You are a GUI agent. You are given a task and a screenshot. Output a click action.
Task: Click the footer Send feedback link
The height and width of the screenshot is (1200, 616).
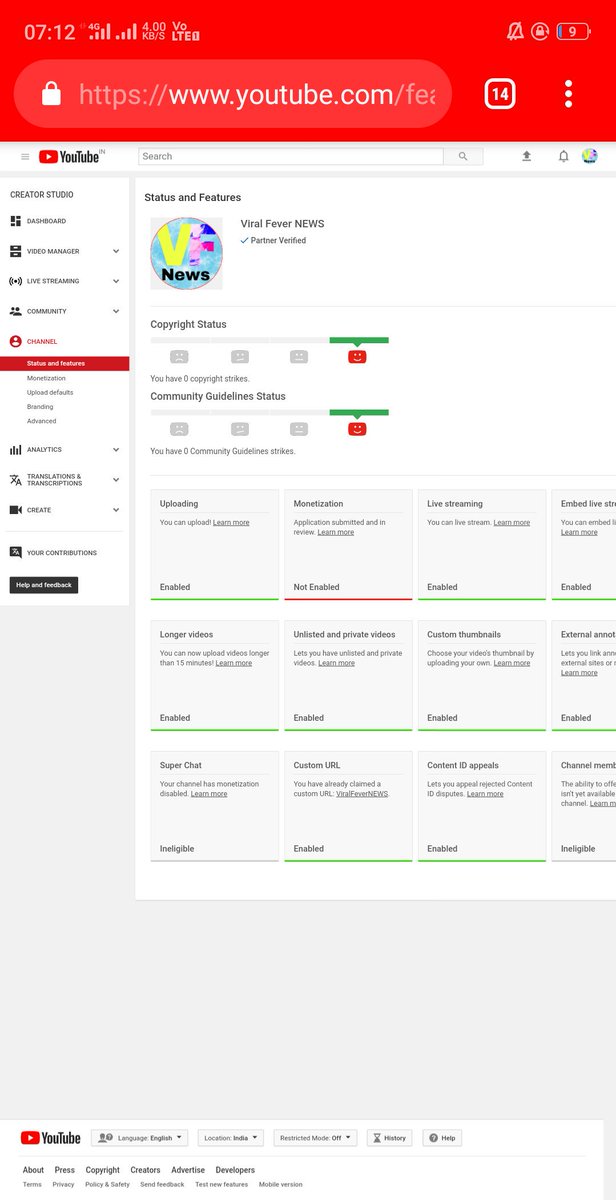click(162, 1184)
